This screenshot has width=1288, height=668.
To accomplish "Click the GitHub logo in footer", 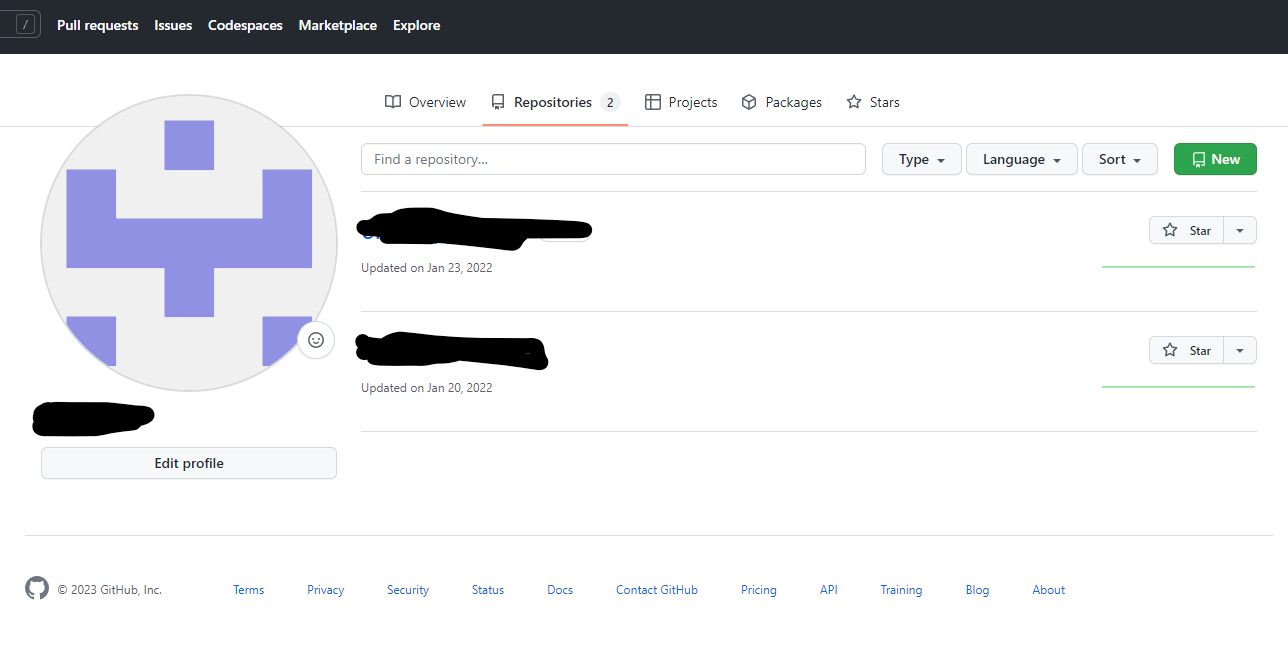I will [37, 588].
